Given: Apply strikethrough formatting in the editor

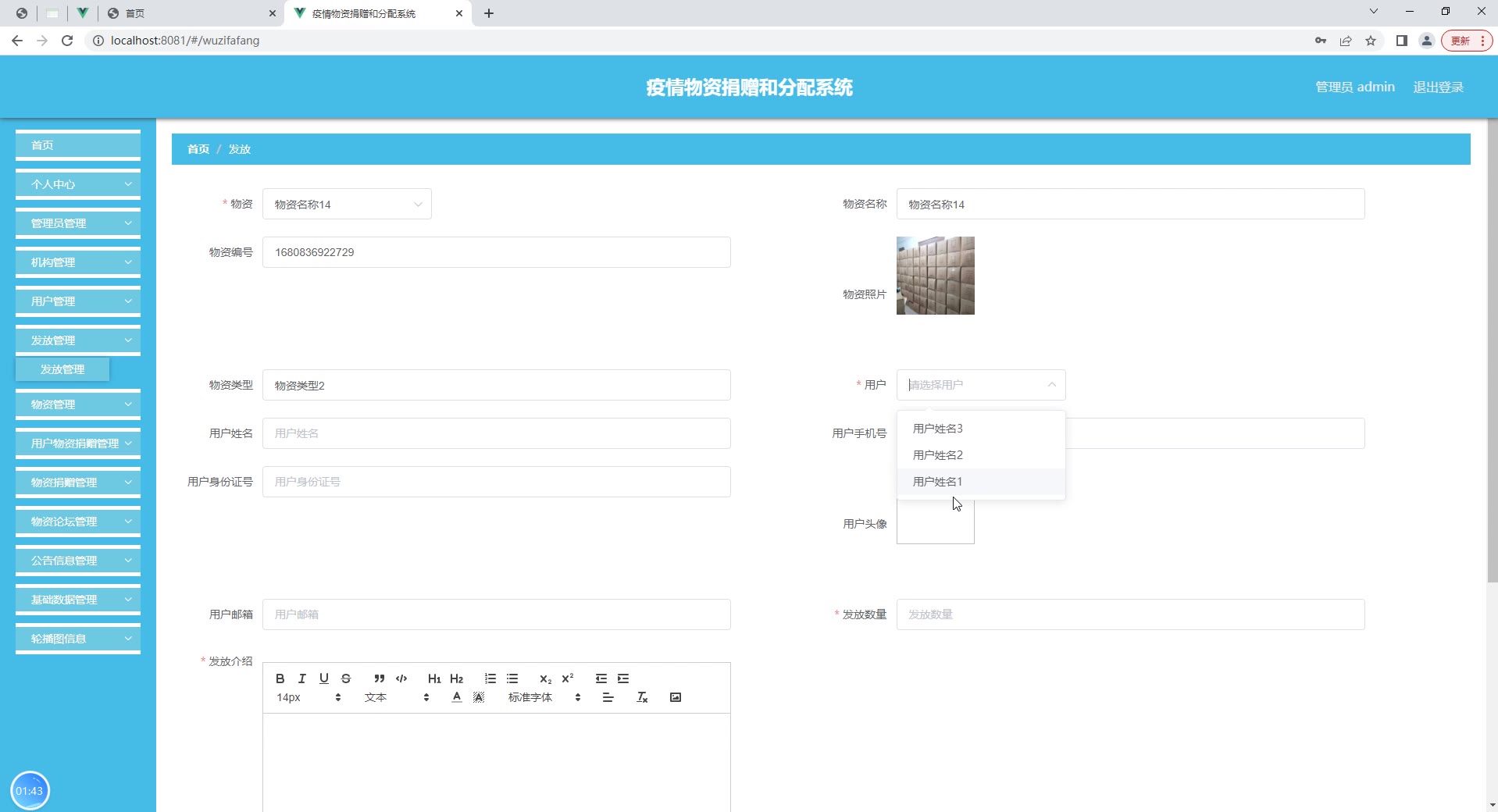Looking at the screenshot, I should (346, 678).
